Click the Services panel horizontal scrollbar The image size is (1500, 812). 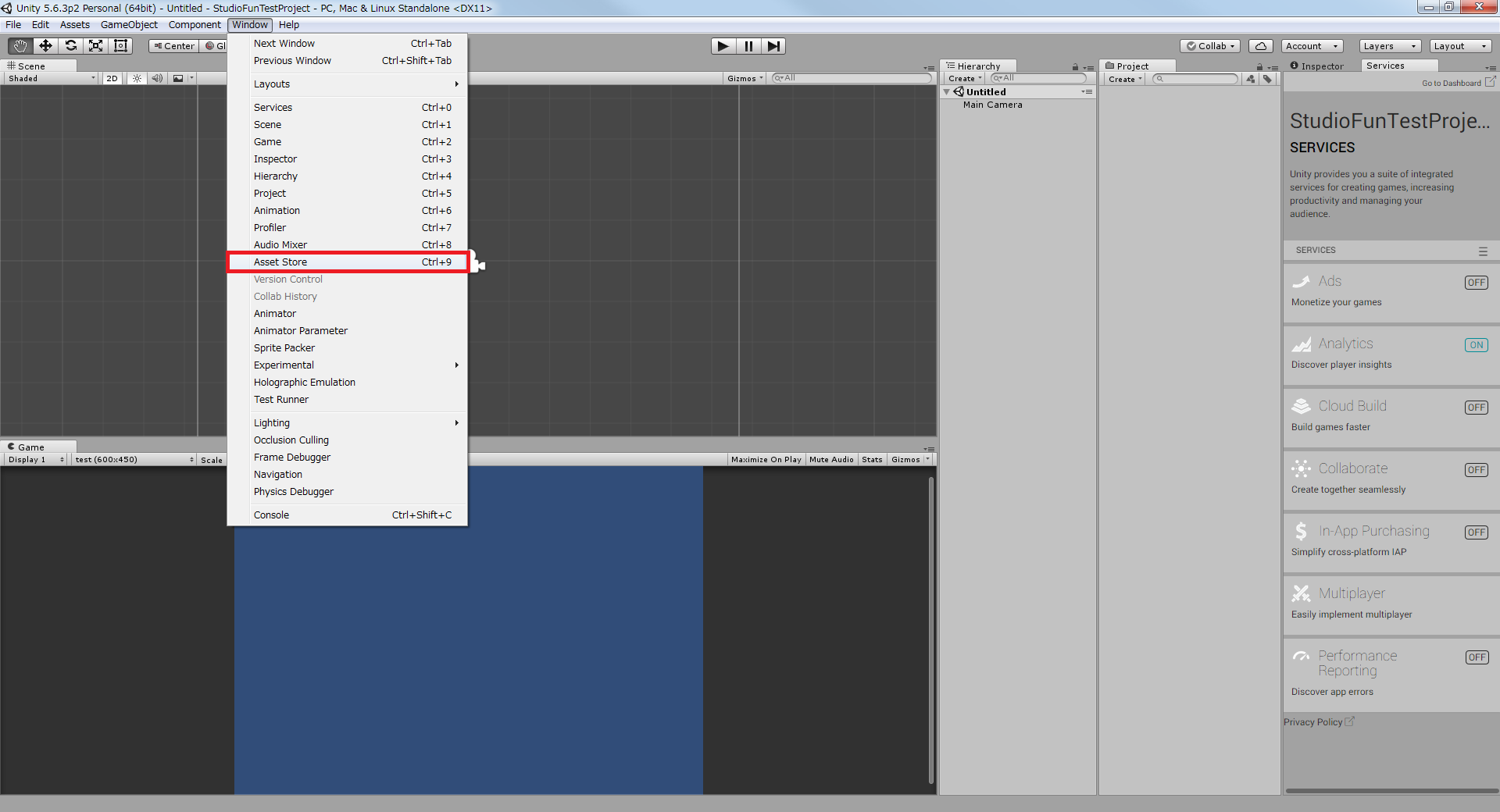tap(1391, 791)
